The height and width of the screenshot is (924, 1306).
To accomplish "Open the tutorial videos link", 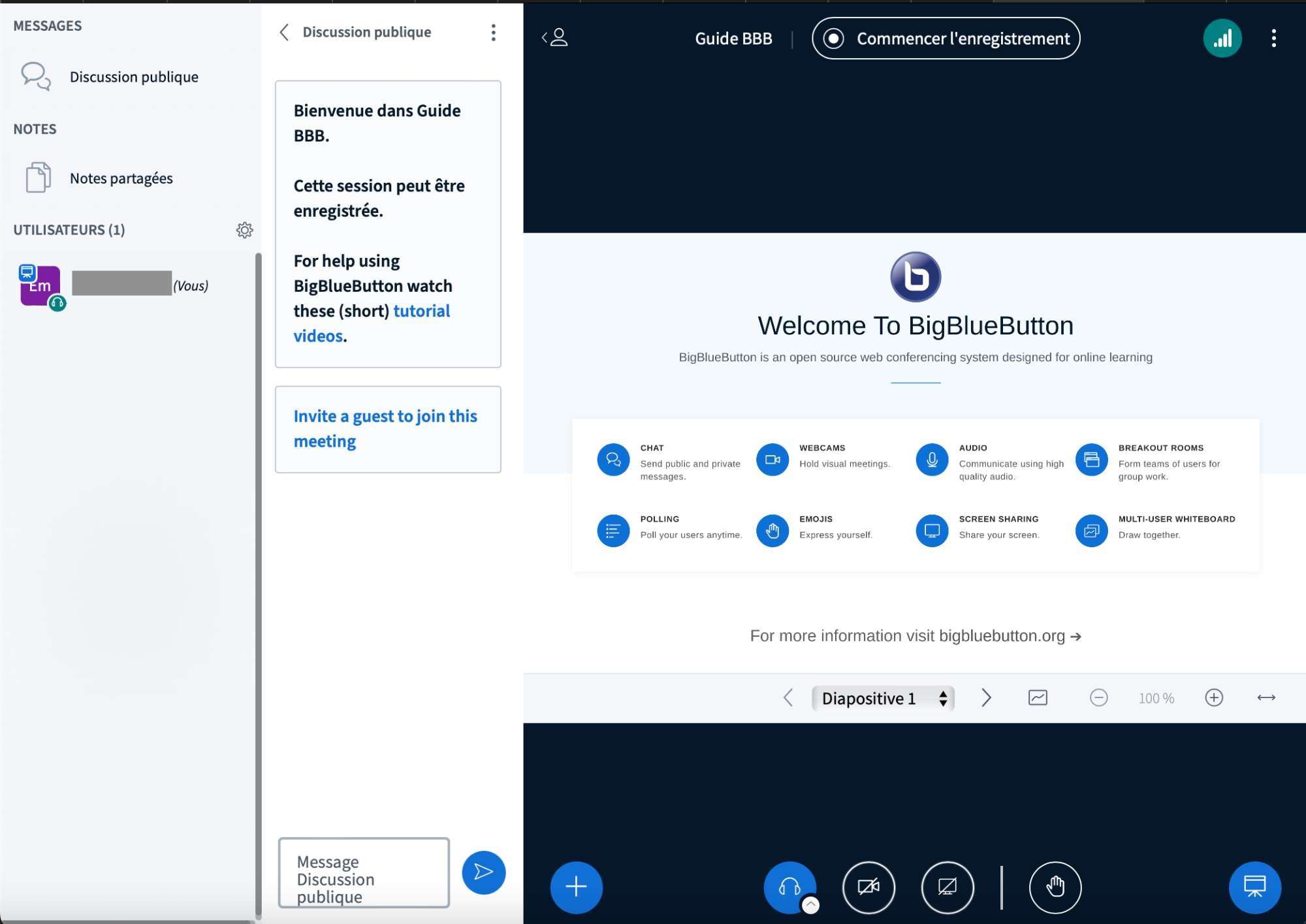I will (372, 323).
